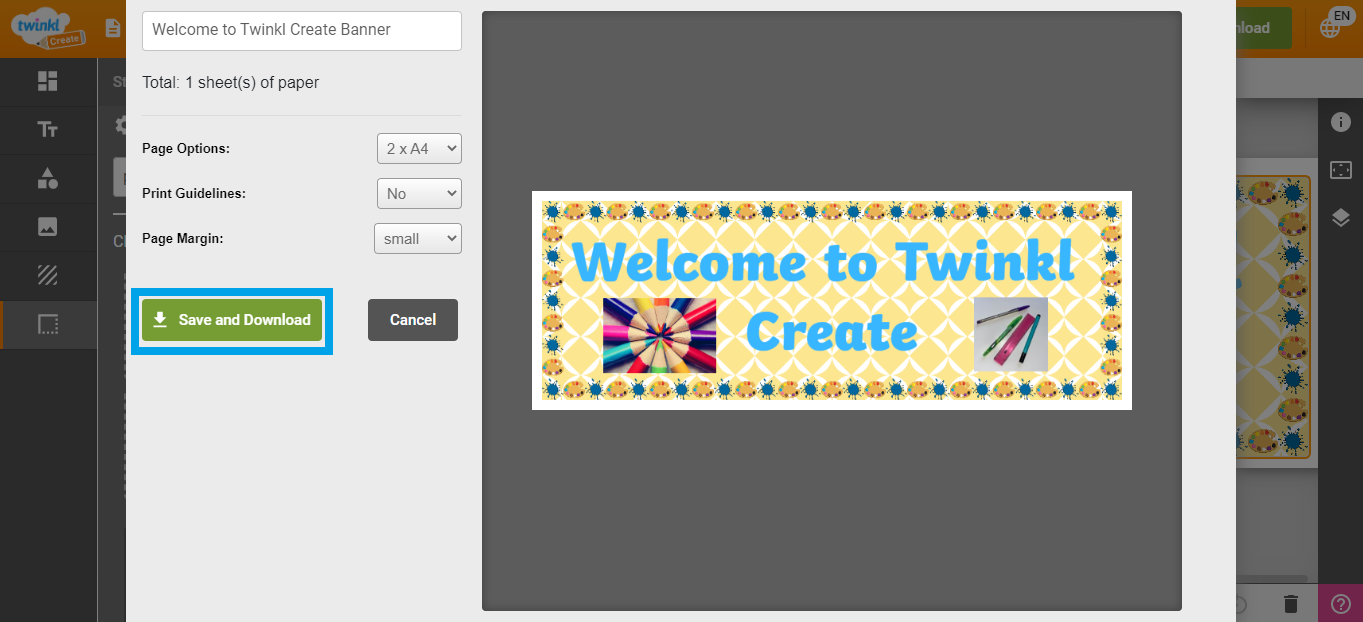Click the 'Total: 1 sheet(s) of paper' text
1363x622 pixels.
tap(231, 83)
